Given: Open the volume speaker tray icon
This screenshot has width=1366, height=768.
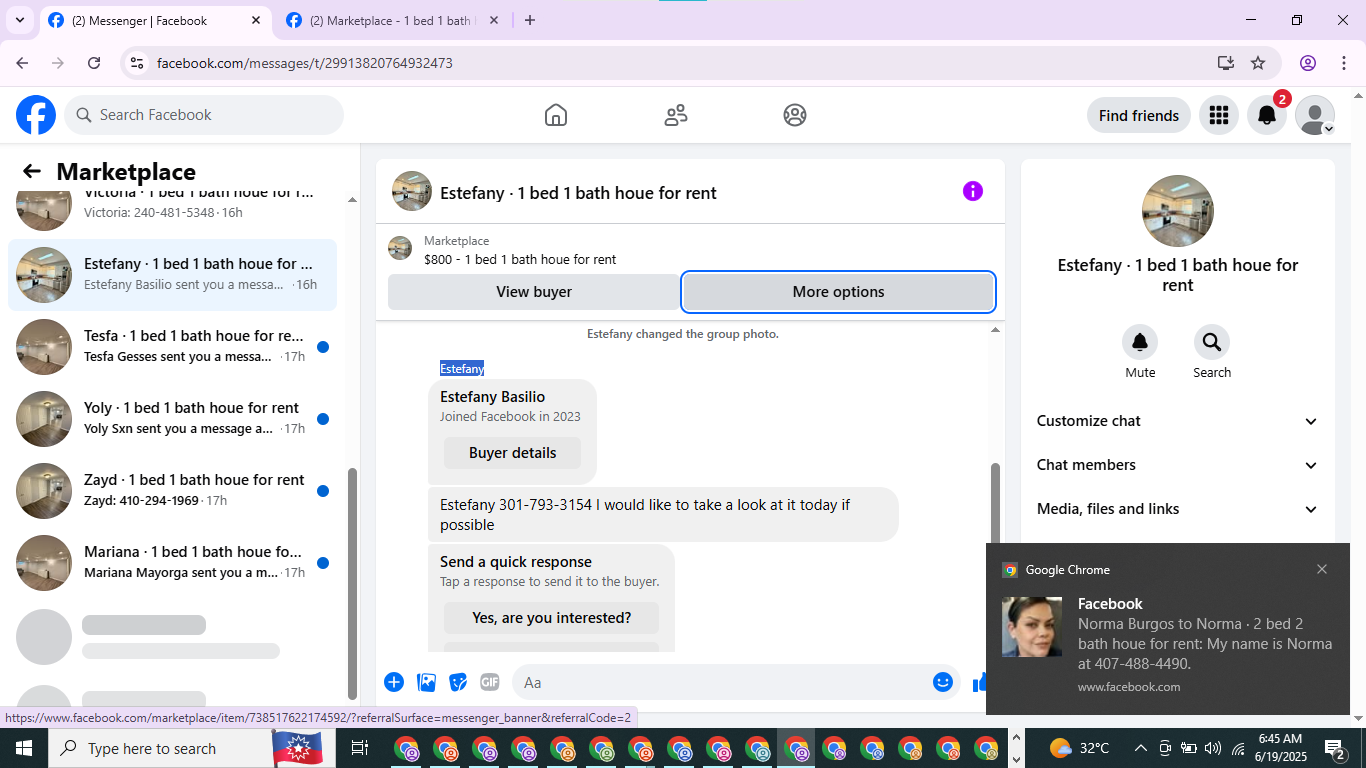Looking at the screenshot, I should point(1213,748).
